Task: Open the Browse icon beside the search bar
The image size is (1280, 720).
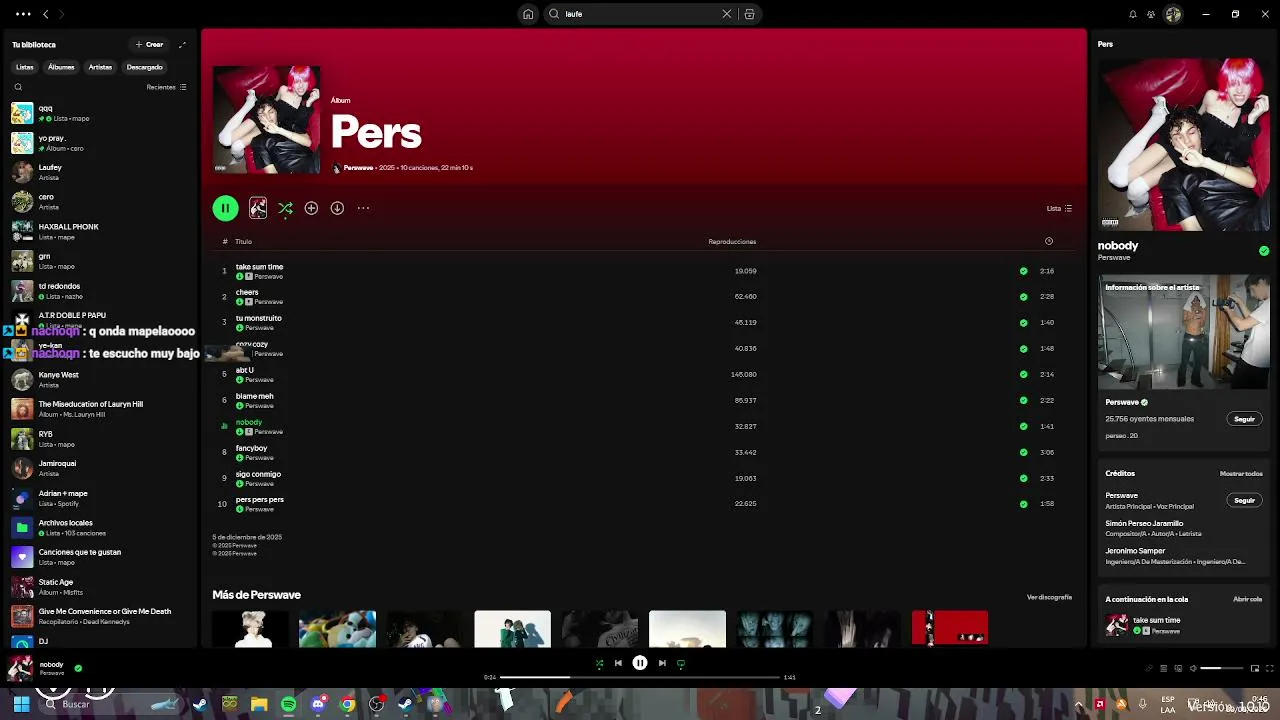Action: coord(749,14)
